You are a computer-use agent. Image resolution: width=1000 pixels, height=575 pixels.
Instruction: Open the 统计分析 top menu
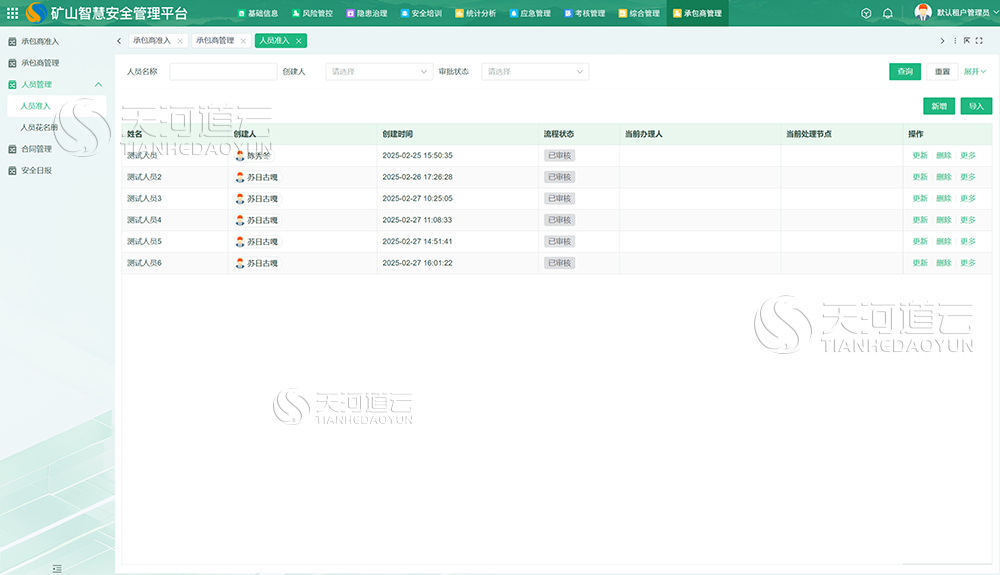(x=476, y=13)
